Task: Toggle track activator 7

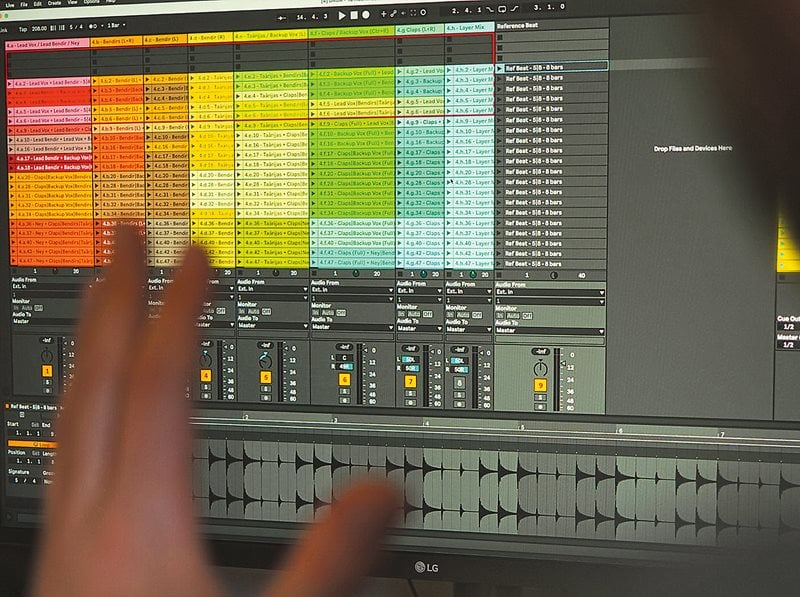Action: click(x=410, y=381)
